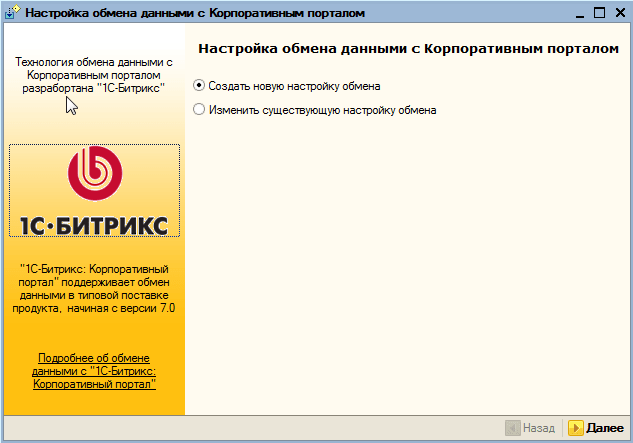Select the Создать новую настройку обмена radio circle

tap(199, 86)
